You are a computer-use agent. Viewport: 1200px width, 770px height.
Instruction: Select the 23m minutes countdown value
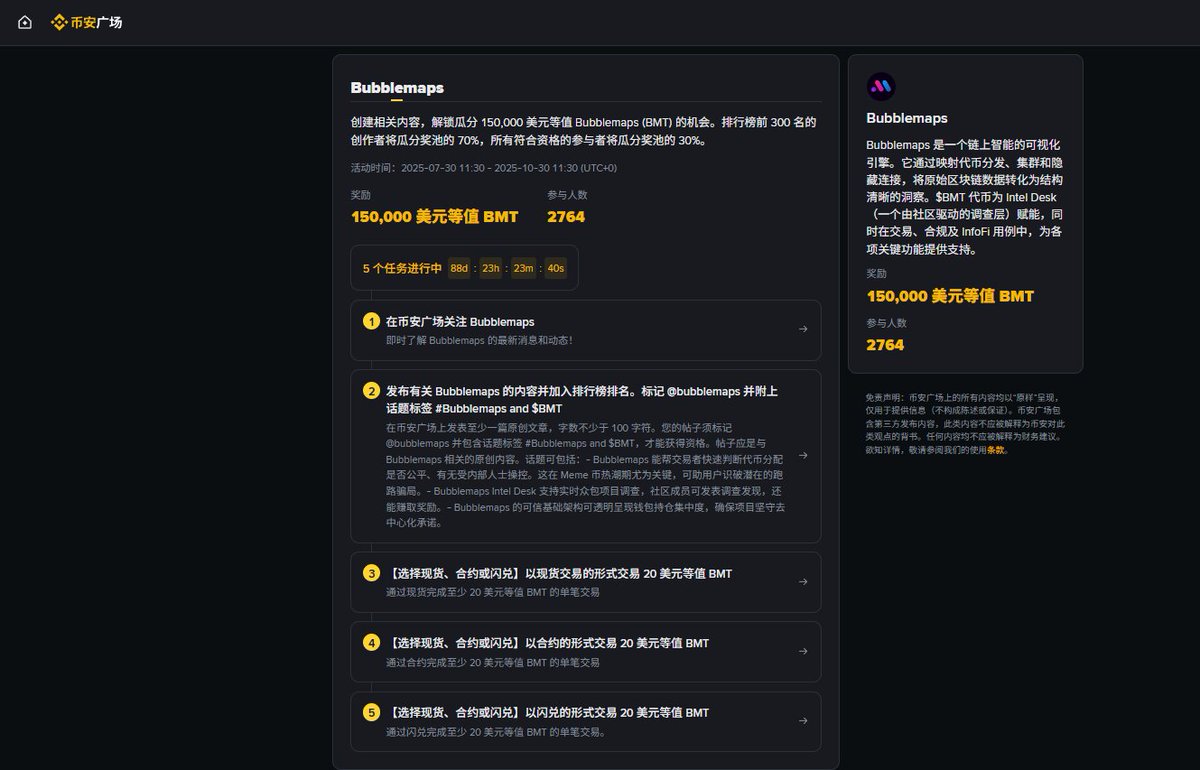pyautogui.click(x=523, y=268)
